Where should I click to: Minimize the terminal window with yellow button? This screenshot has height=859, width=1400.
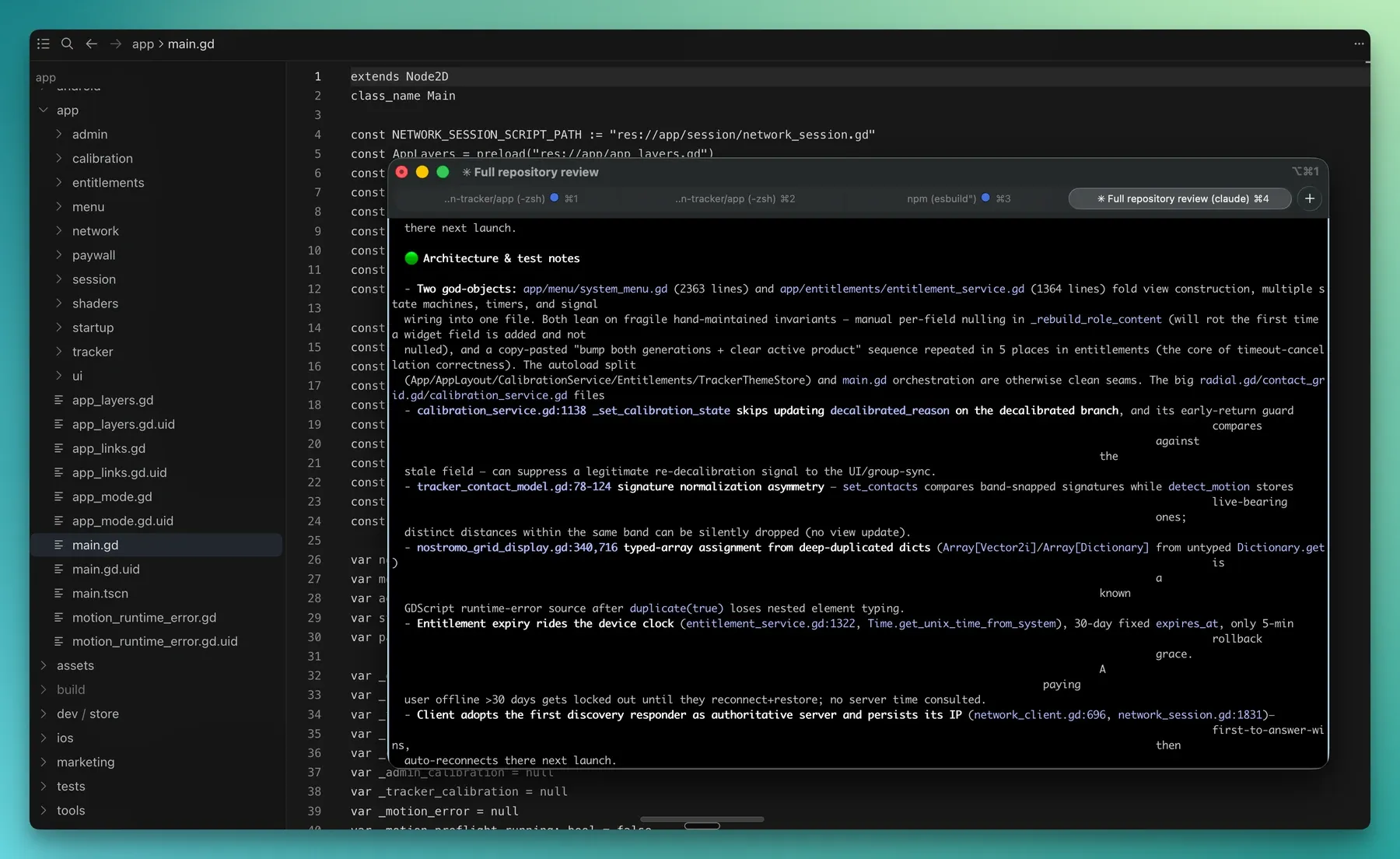pos(422,172)
